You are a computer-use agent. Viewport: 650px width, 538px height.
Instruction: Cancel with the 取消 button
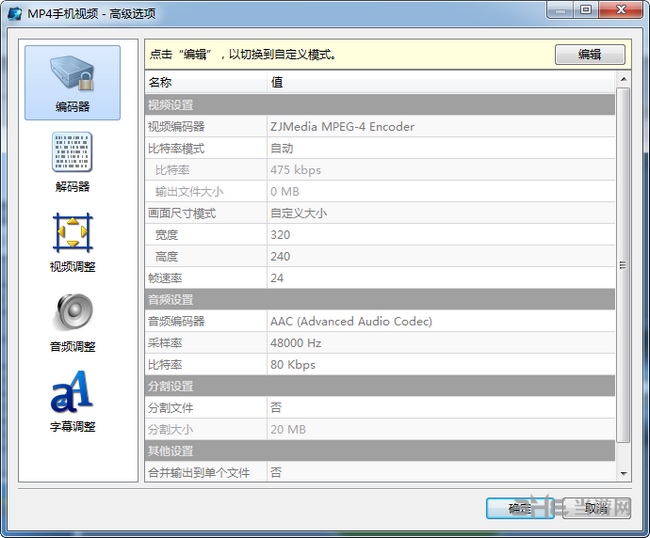tap(597, 508)
